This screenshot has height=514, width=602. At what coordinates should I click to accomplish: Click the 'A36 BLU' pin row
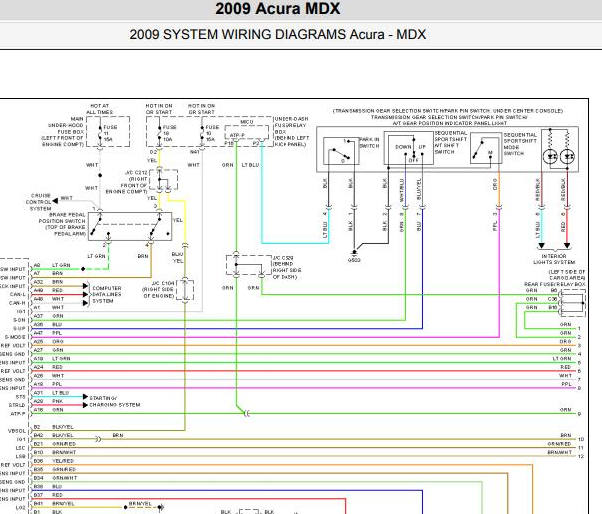(48, 324)
